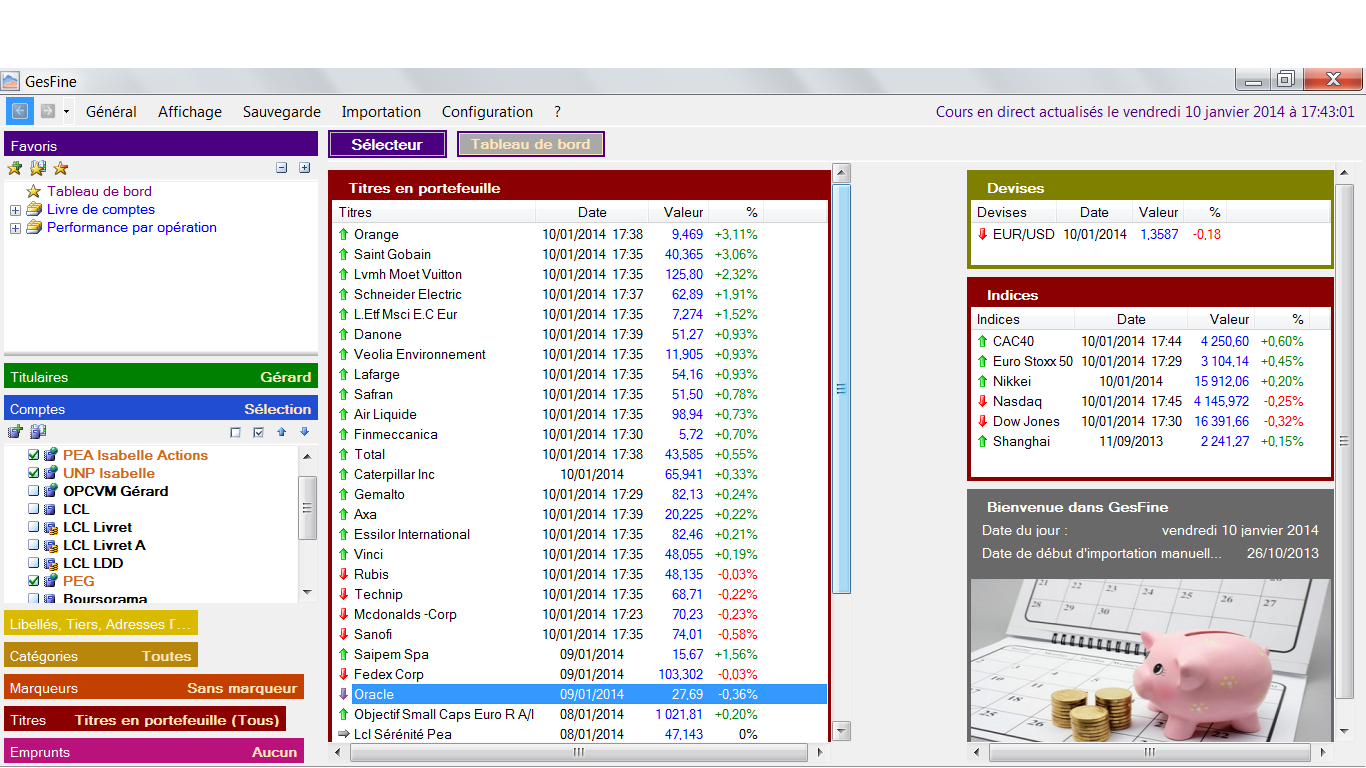
Task: Enable the LCL Livret A checkbox
Action: tap(34, 545)
